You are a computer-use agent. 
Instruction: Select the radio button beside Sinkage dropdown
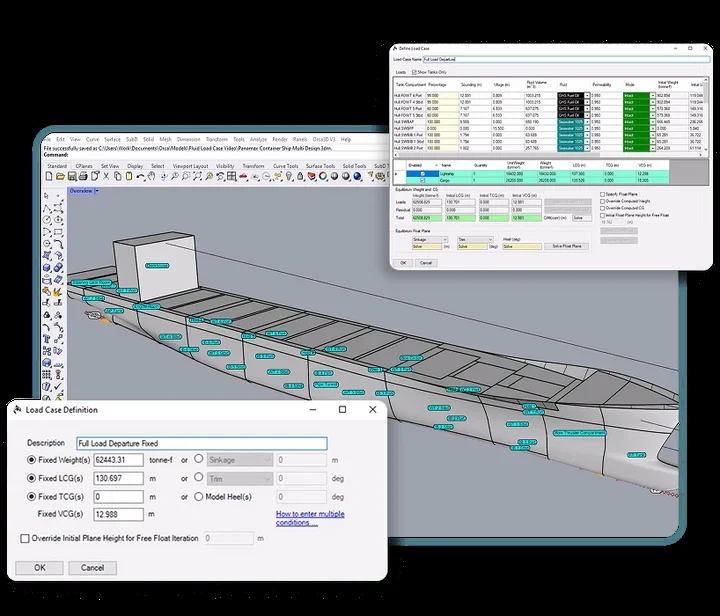click(x=198, y=459)
